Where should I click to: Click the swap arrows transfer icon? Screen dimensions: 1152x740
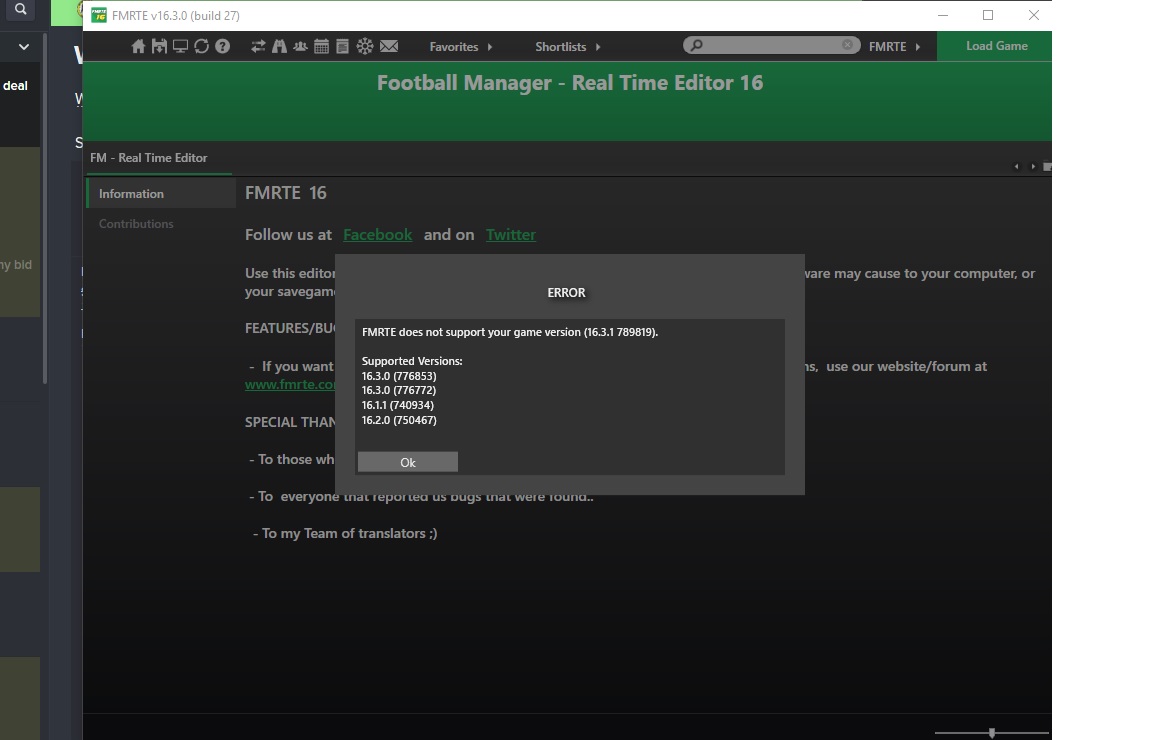258,46
